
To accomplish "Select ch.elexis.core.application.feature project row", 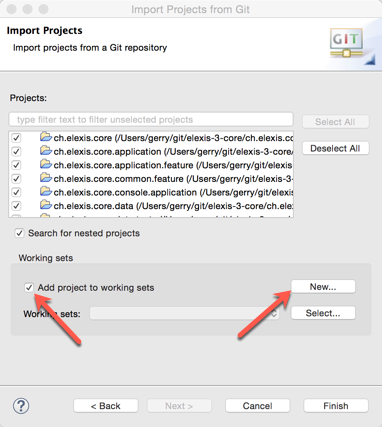I will [151, 165].
